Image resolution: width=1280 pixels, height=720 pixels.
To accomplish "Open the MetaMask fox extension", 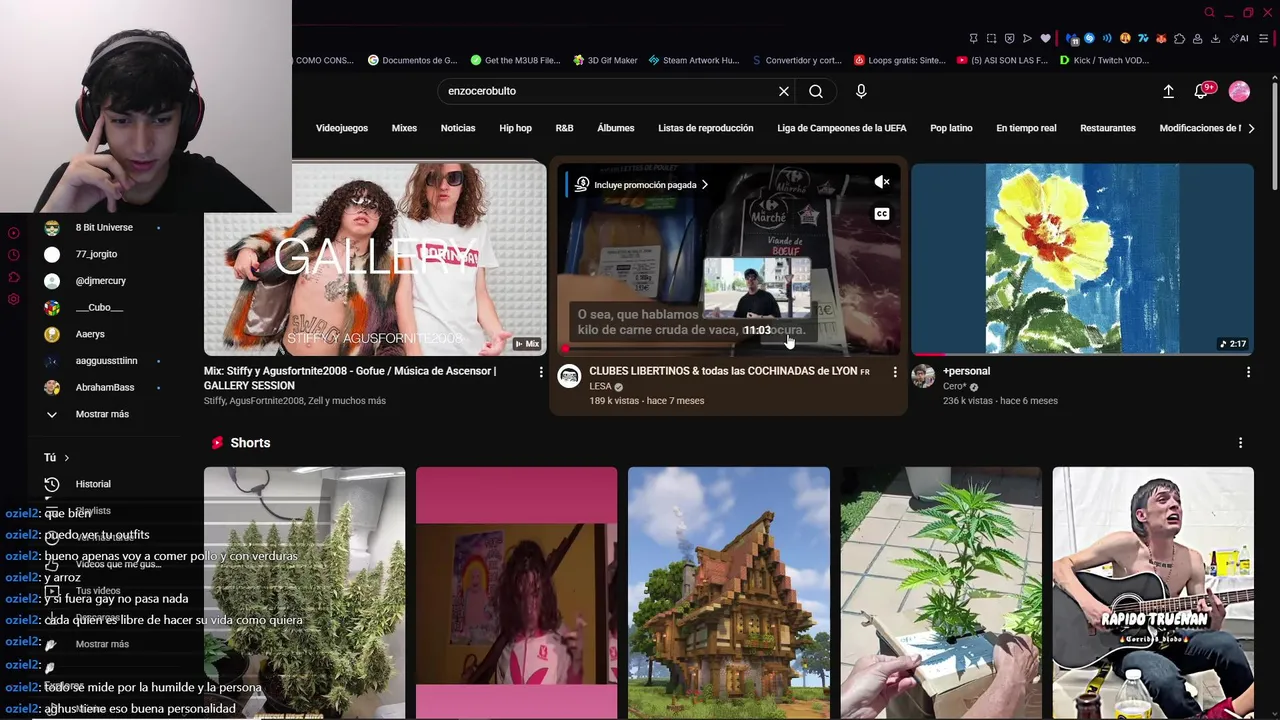I will coord(1161,38).
